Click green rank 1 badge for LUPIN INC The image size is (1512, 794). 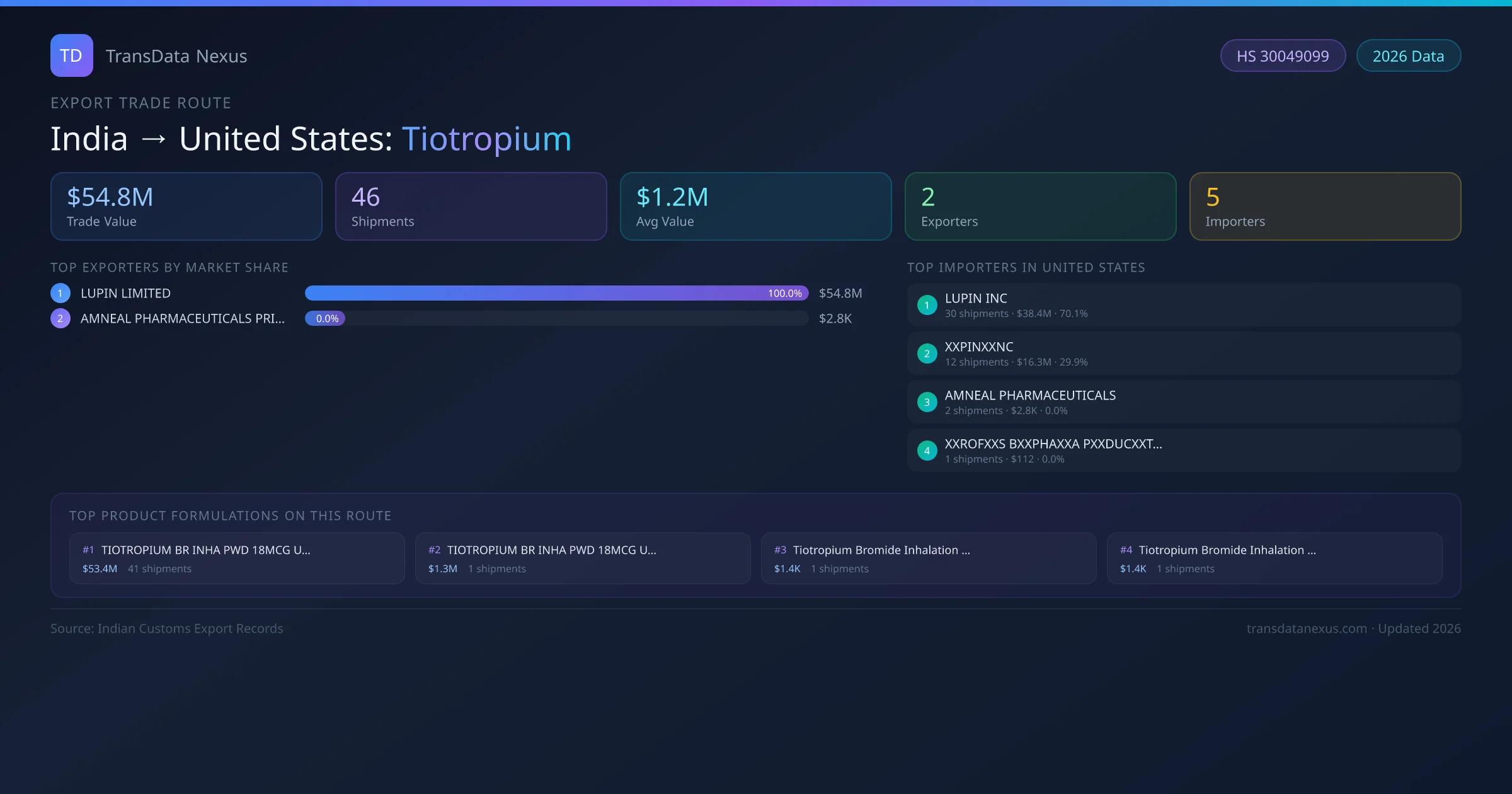pos(927,305)
